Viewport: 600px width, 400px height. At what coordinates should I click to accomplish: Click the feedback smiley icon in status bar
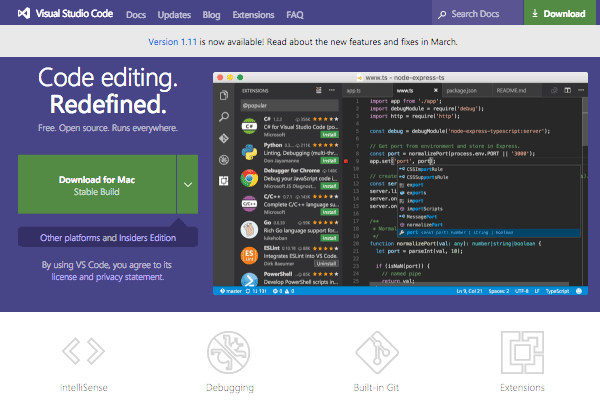(579, 291)
